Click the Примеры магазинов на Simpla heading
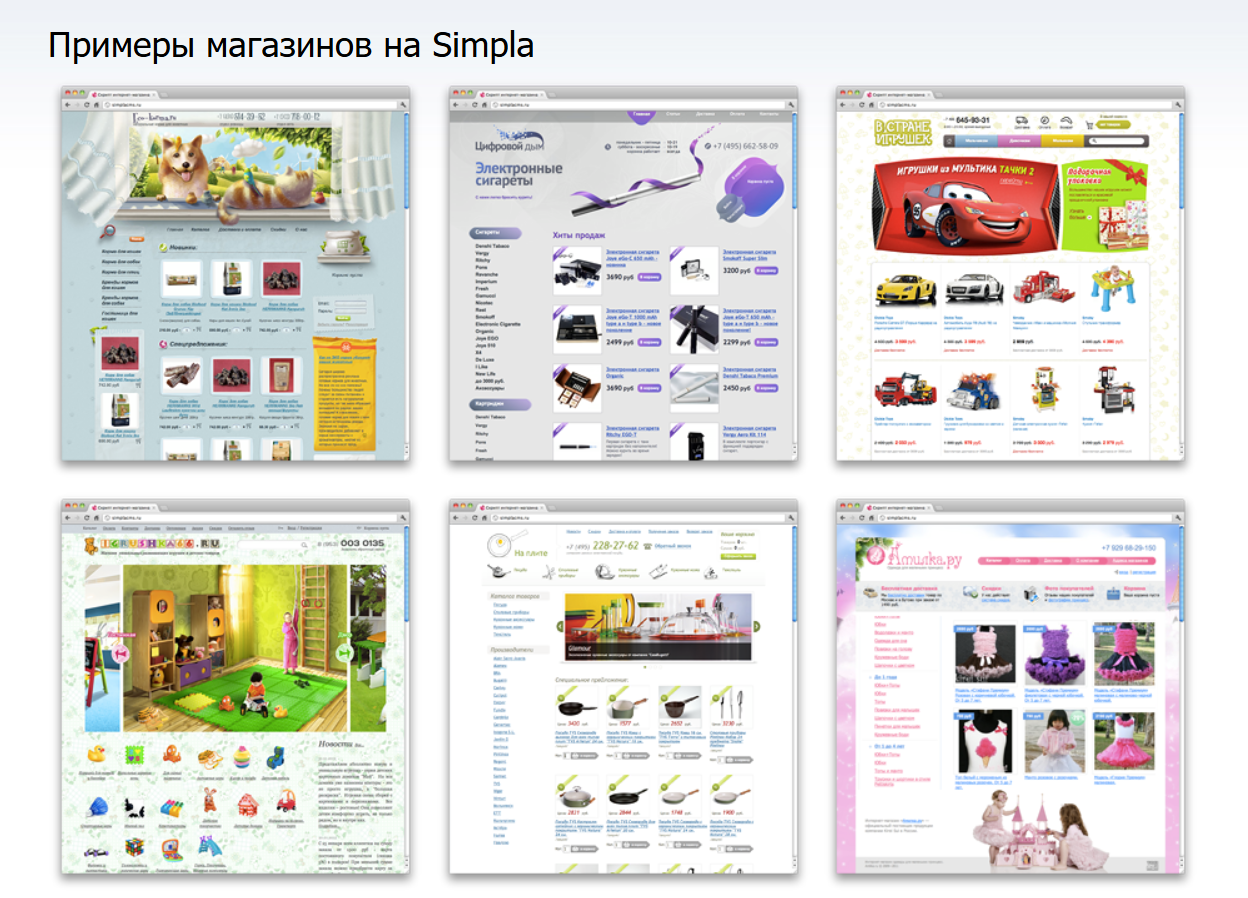Screen dimensions: 1248x898 coord(291,46)
